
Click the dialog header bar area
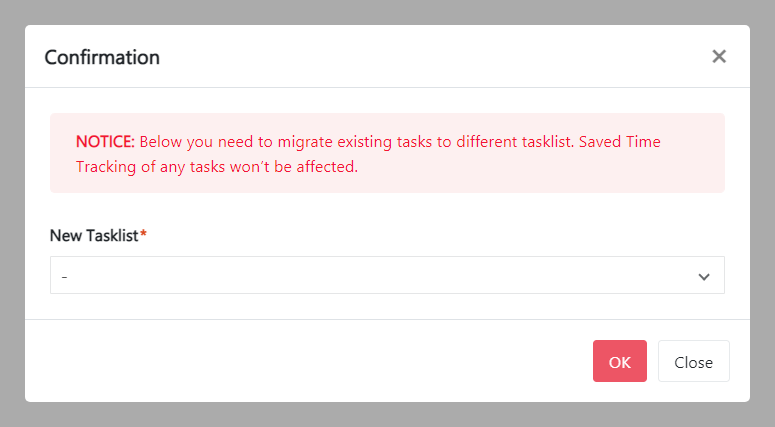coord(400,57)
